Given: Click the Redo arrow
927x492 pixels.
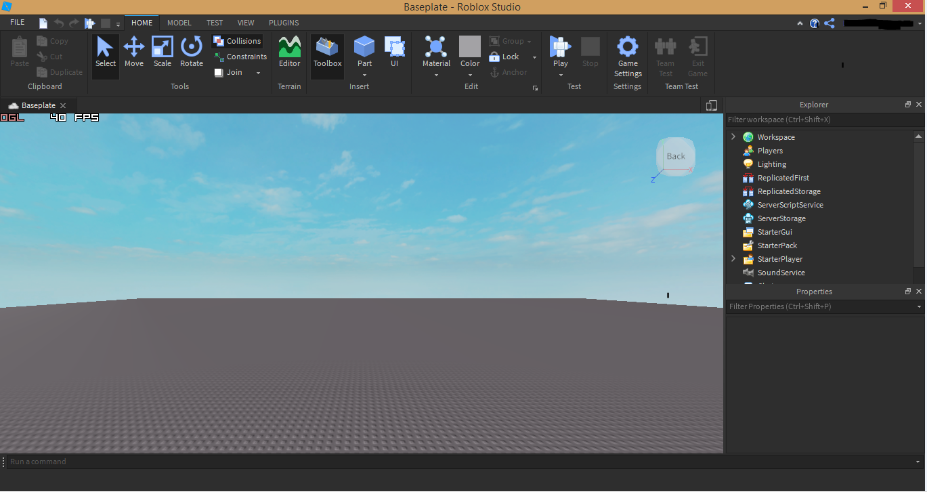Looking at the screenshot, I should coord(74,23).
